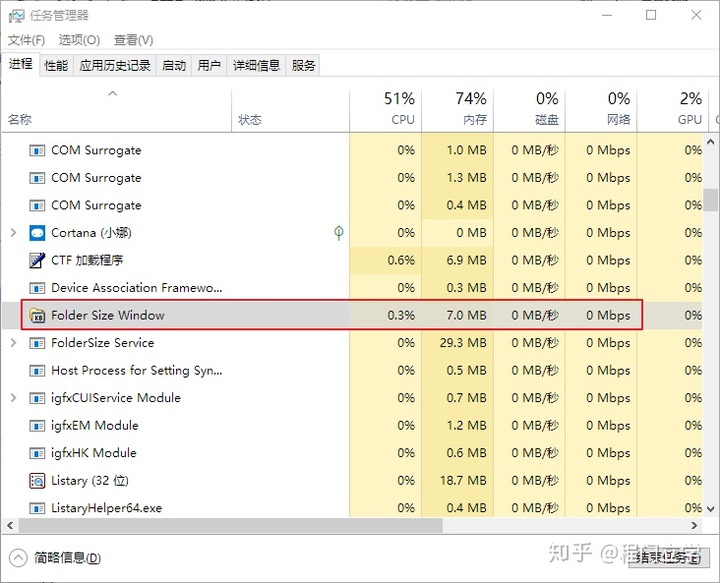Click the horizontal scrollbar right arrow
The width and height of the screenshot is (720, 583).
click(x=694, y=526)
